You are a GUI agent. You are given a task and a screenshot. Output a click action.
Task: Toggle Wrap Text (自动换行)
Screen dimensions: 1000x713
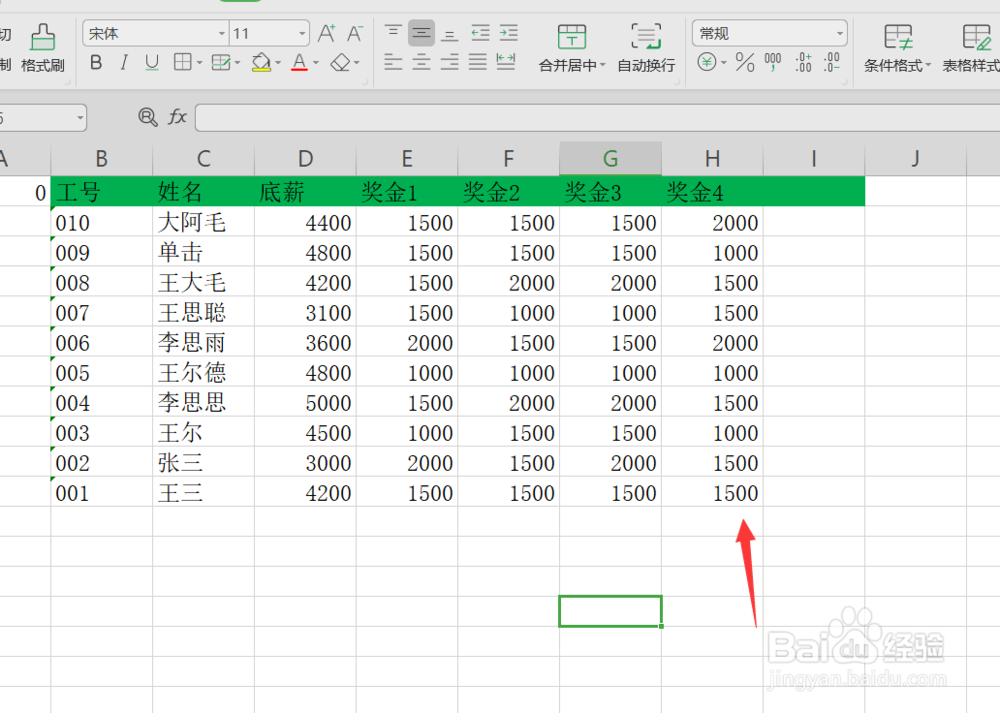646,47
